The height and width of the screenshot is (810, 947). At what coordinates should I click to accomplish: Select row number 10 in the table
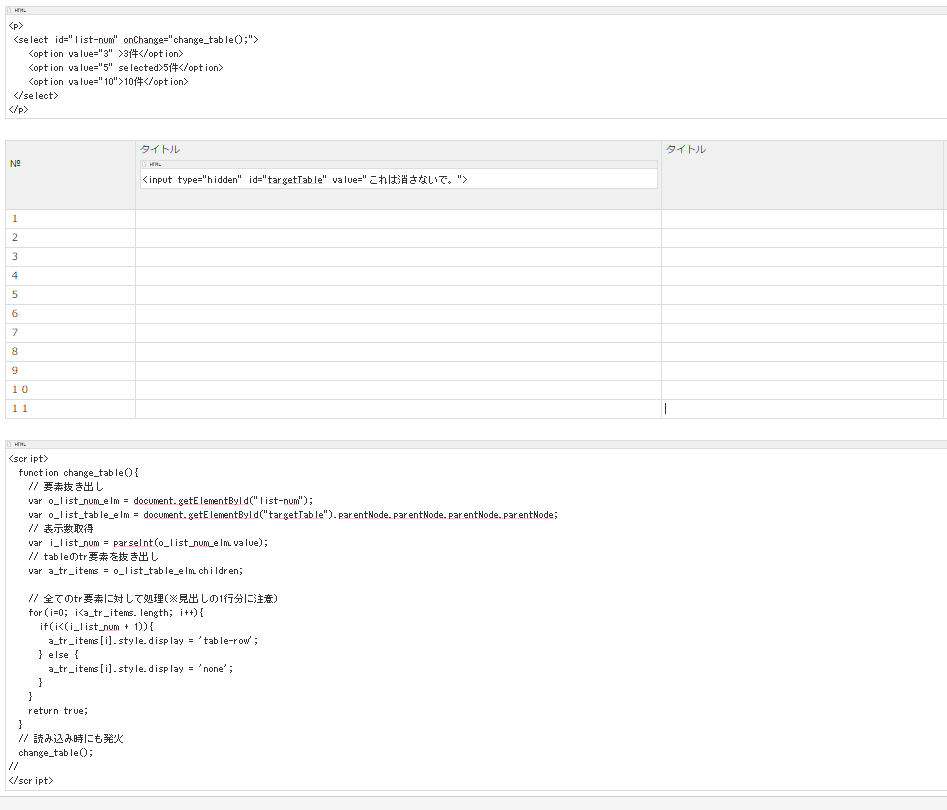point(17,389)
